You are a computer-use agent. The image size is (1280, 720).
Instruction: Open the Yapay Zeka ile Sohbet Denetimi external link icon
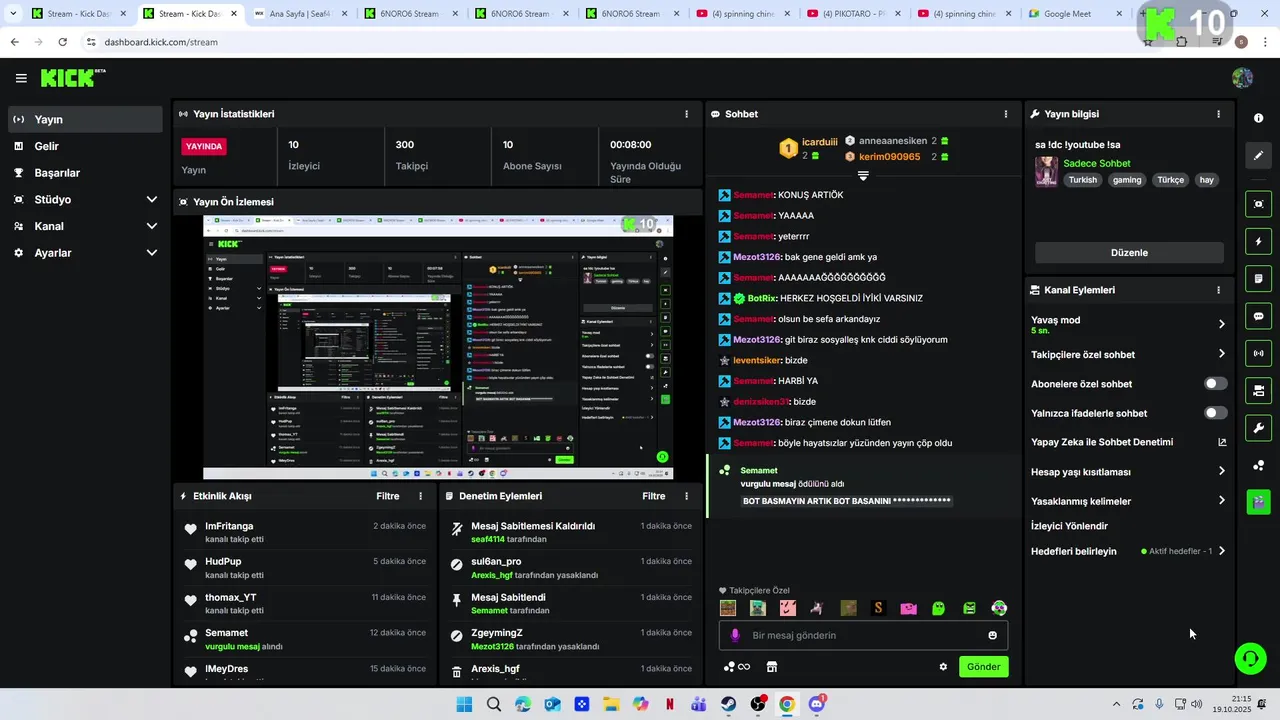(x=1221, y=442)
